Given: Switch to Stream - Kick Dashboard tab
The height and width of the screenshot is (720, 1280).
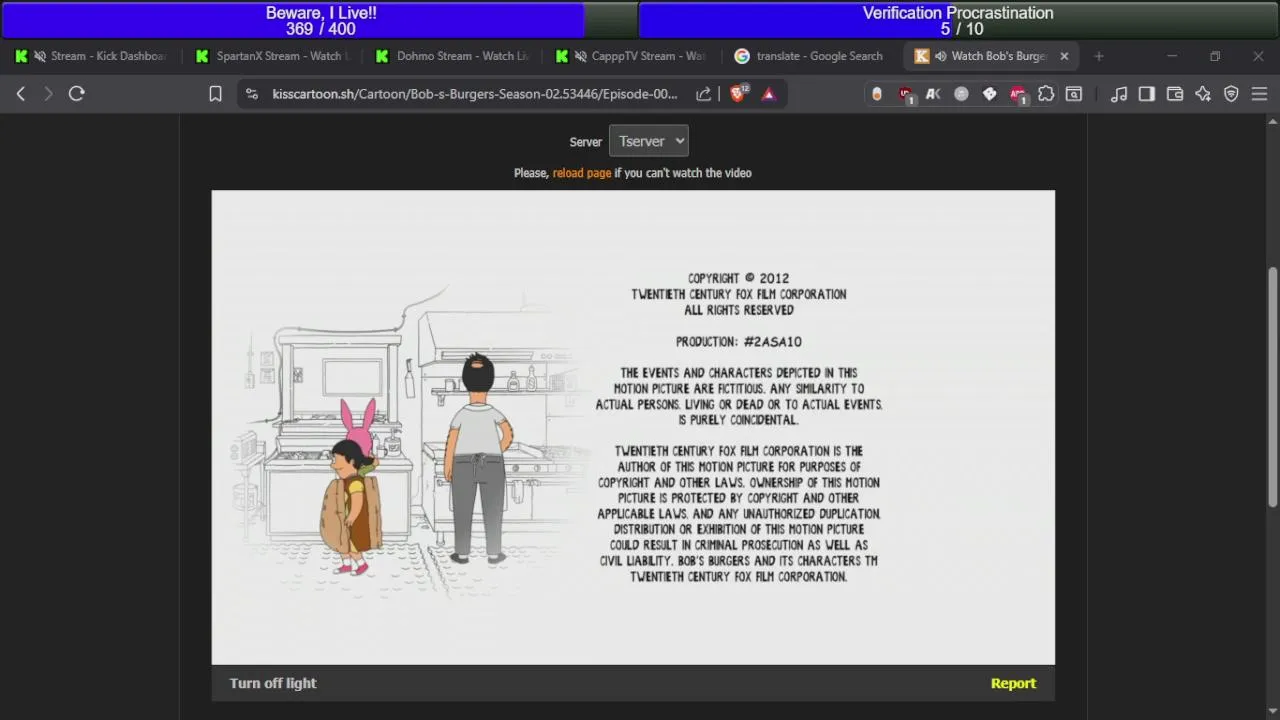Looking at the screenshot, I should click(92, 56).
